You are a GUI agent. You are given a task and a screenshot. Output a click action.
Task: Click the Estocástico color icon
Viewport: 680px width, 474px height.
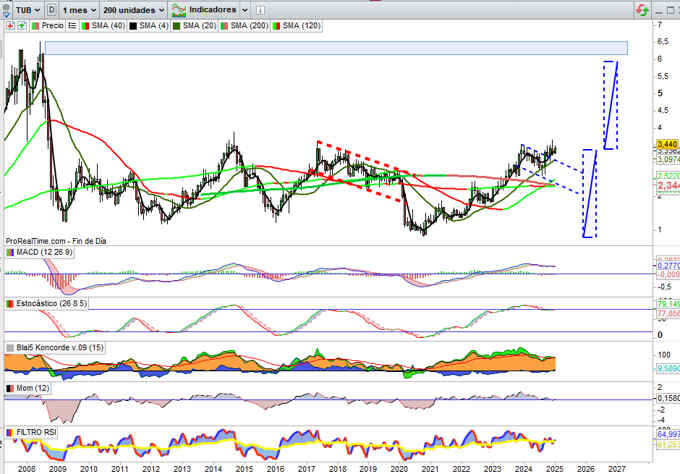pos(10,304)
